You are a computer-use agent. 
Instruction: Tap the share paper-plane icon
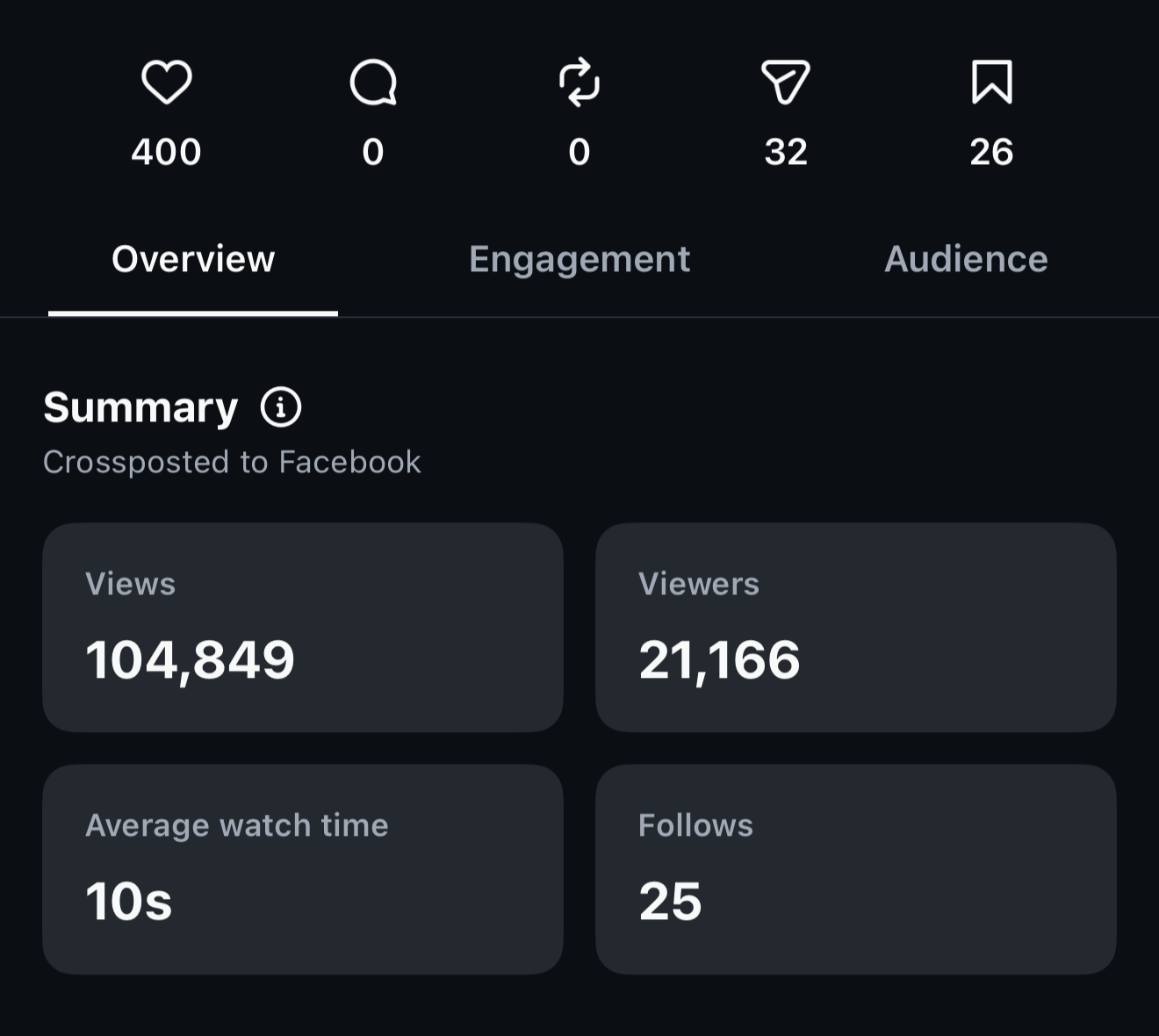pos(786,83)
